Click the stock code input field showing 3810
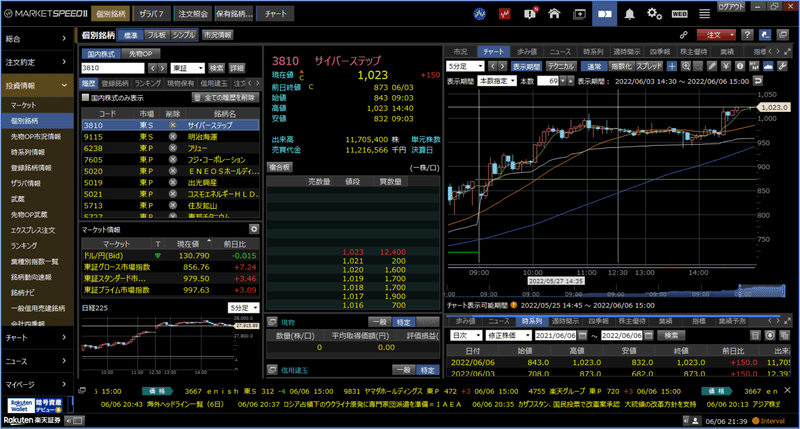This screenshot has width=800, height=429. pyautogui.click(x=113, y=68)
